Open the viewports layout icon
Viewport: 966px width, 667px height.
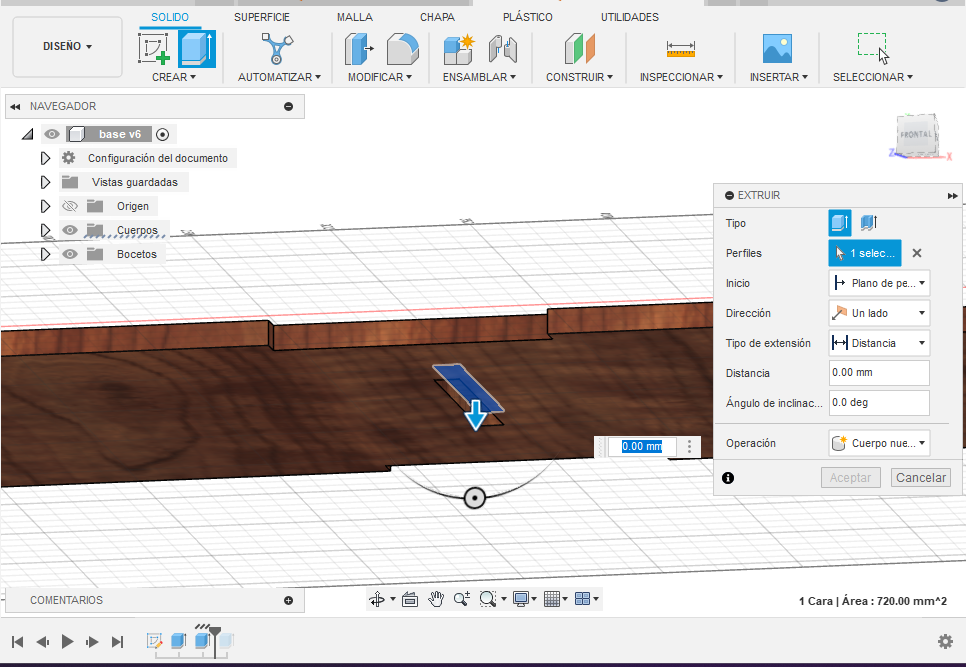[x=582, y=599]
